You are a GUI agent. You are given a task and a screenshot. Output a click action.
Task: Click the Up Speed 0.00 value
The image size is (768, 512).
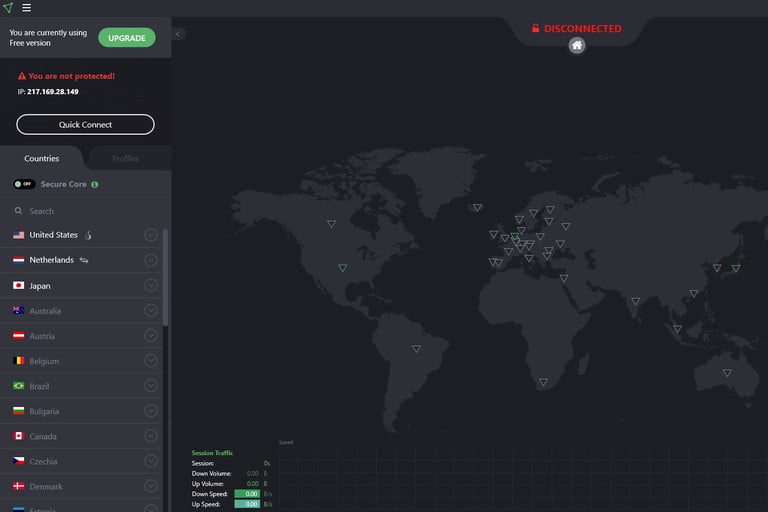tap(247, 504)
